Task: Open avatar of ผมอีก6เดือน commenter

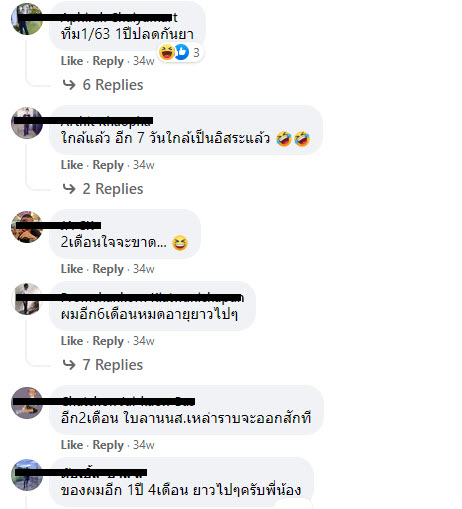Action: pyautogui.click(x=27, y=299)
